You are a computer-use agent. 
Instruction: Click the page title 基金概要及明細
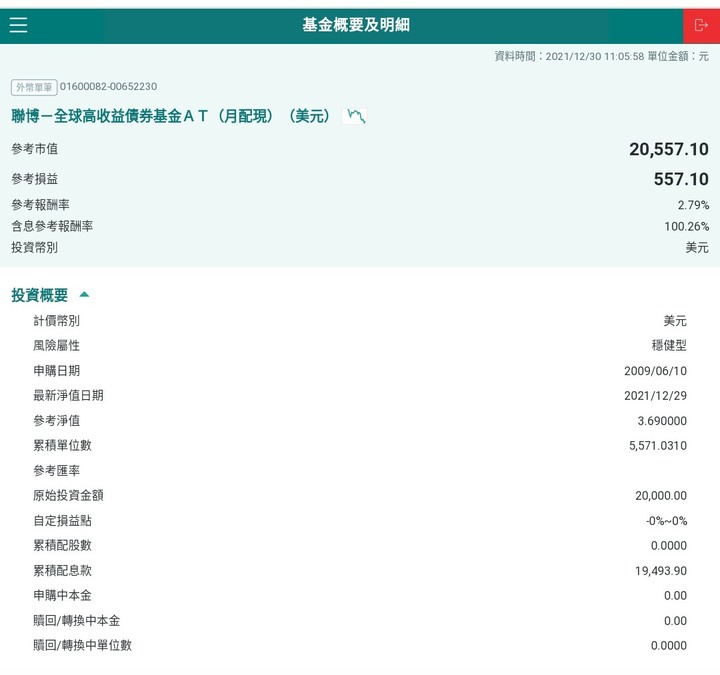point(356,25)
